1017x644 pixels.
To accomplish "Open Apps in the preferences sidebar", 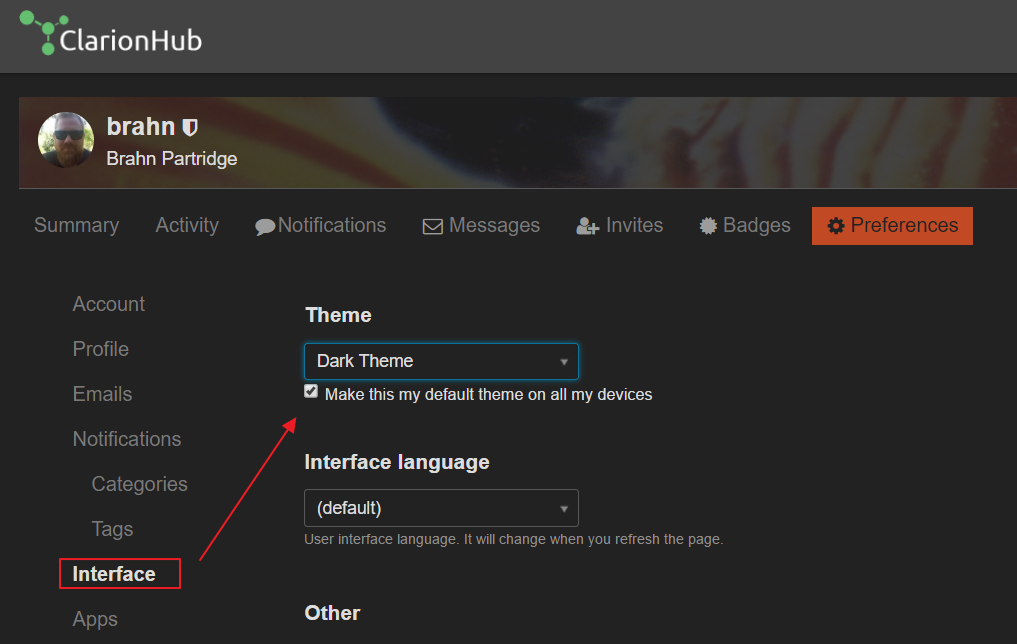I will point(95,619).
